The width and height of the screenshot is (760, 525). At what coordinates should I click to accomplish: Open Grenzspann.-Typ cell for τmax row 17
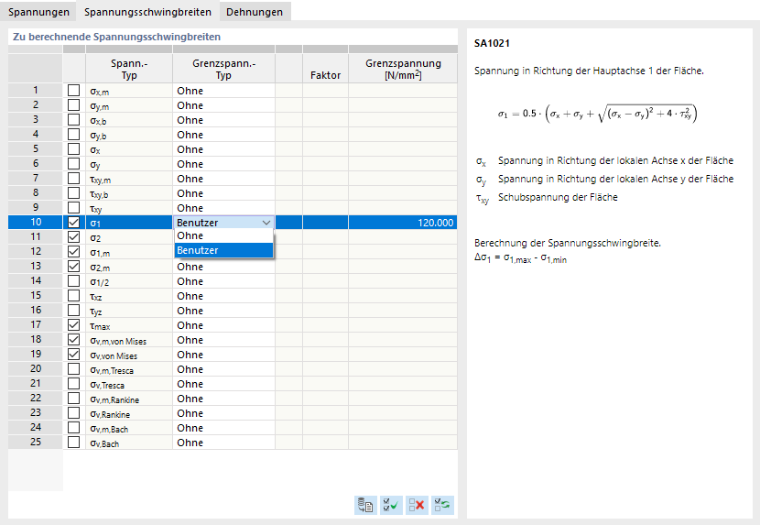[224, 325]
